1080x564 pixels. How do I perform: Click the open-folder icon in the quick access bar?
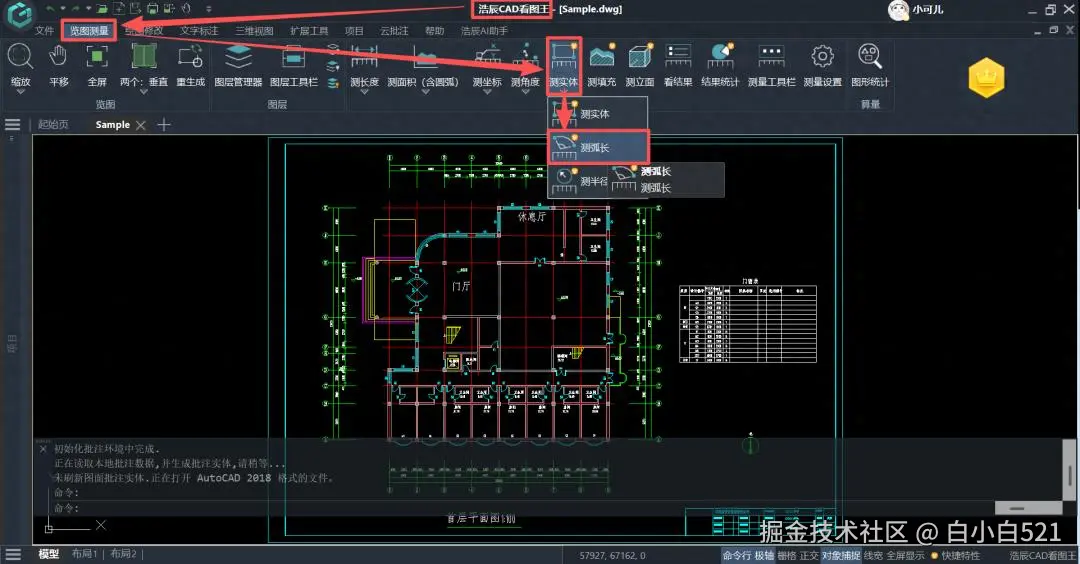tap(102, 9)
